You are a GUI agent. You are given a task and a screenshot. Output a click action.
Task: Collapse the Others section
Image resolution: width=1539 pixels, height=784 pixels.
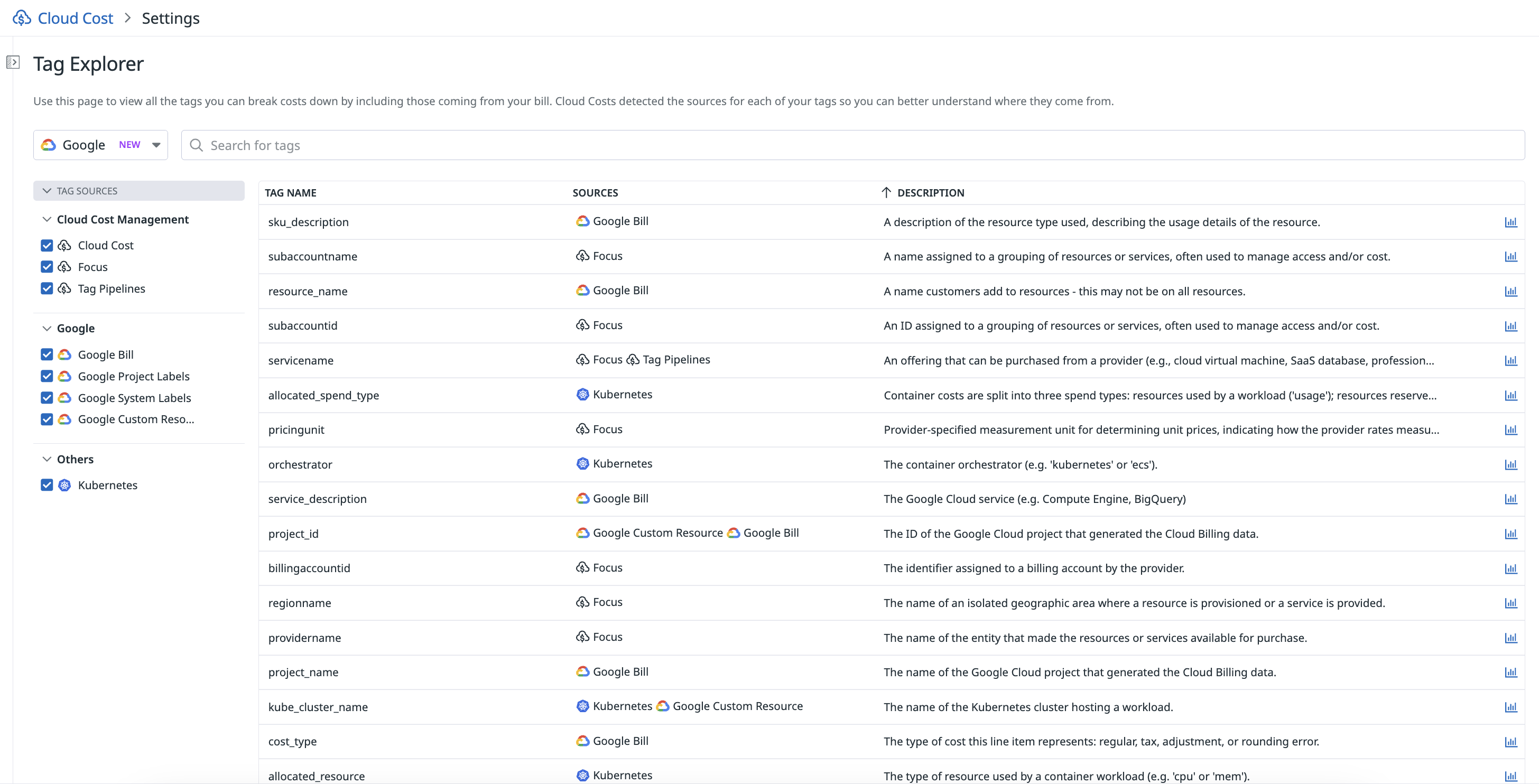click(47, 459)
